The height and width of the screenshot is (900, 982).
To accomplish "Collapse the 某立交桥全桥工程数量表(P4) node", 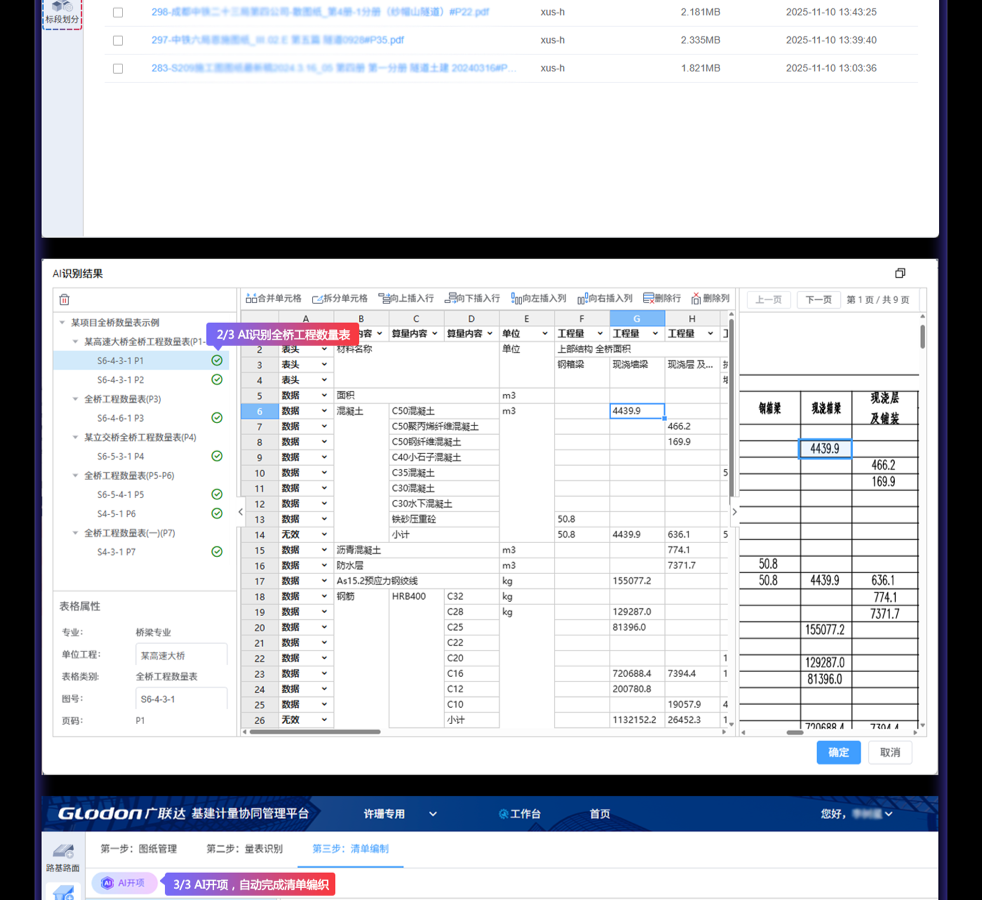I will [76, 437].
